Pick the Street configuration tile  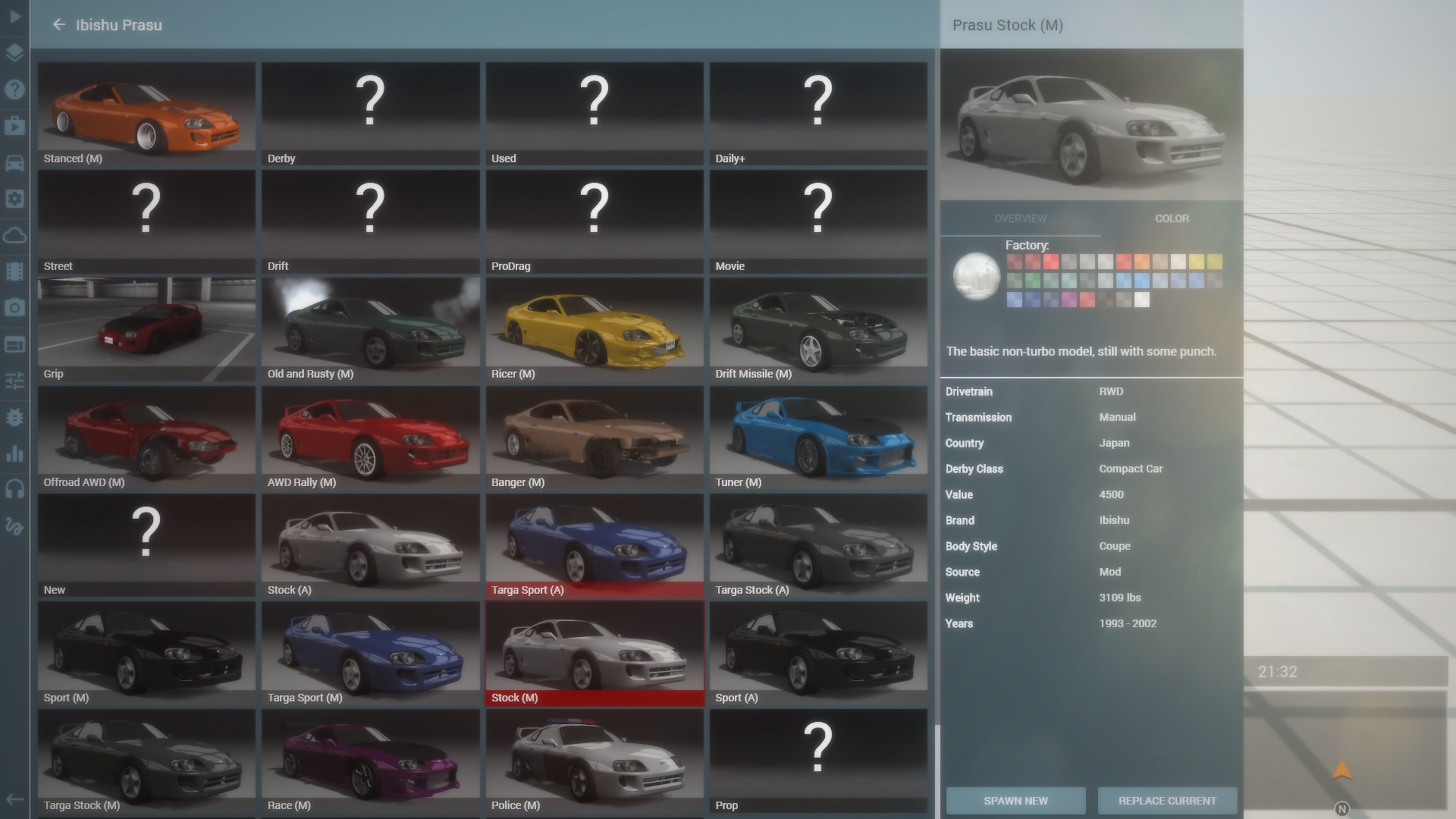(x=146, y=221)
